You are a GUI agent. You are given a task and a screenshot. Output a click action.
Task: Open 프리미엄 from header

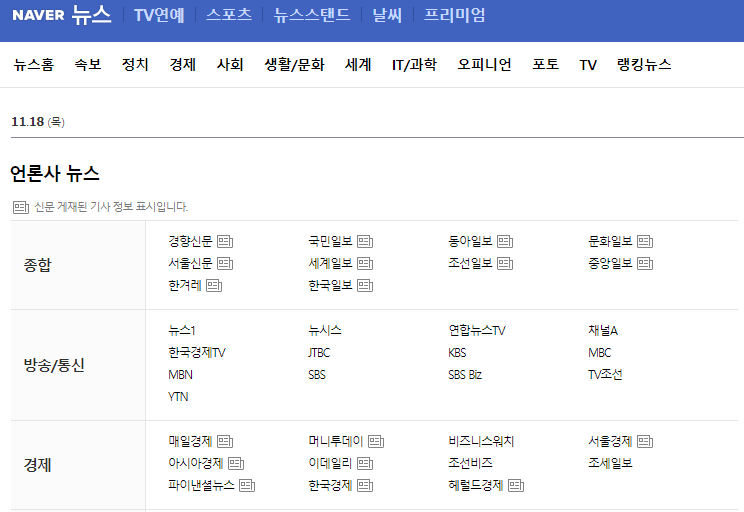pos(454,15)
